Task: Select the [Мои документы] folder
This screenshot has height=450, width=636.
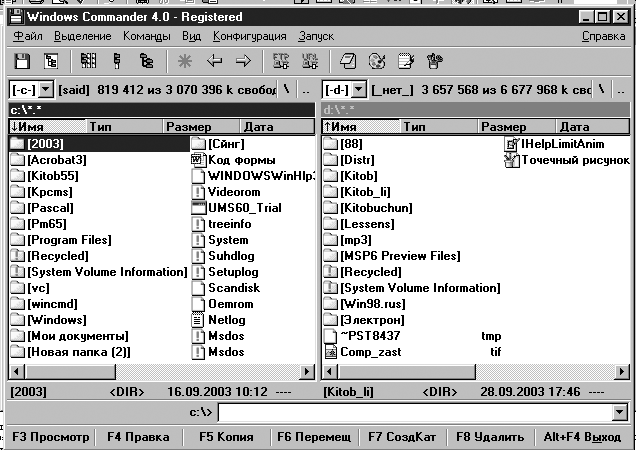Action: click(69, 336)
